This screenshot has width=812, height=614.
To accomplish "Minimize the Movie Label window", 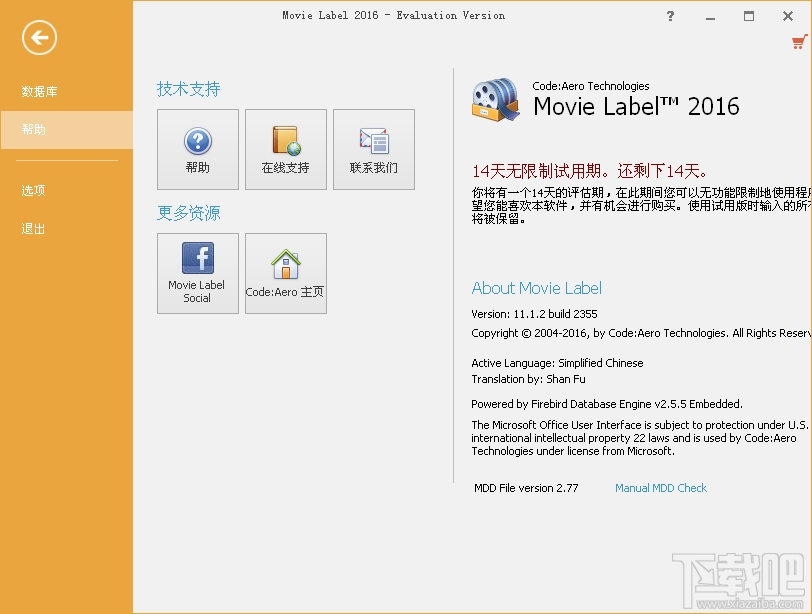I will click(710, 16).
